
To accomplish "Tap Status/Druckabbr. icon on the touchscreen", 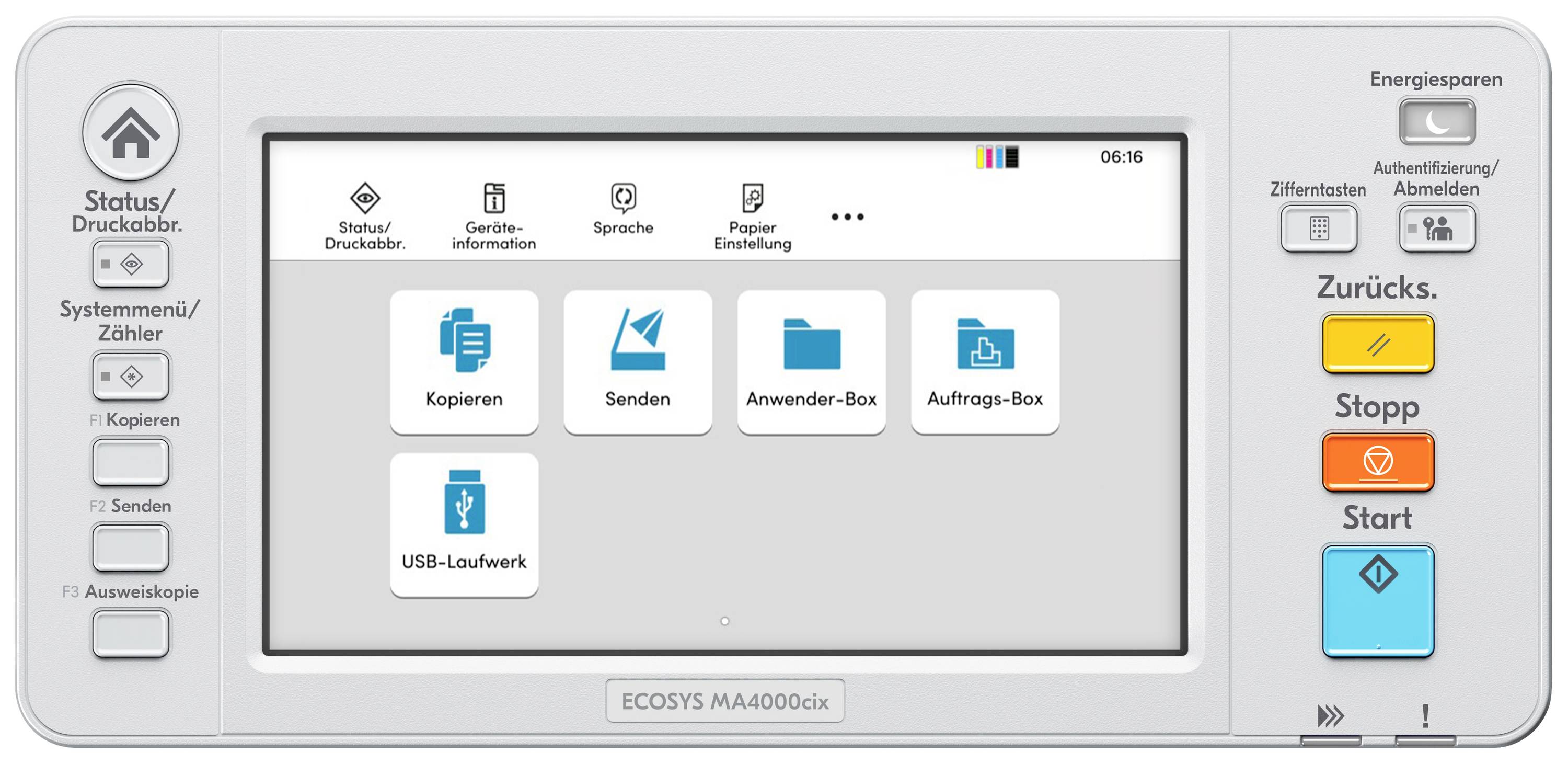I will [365, 216].
